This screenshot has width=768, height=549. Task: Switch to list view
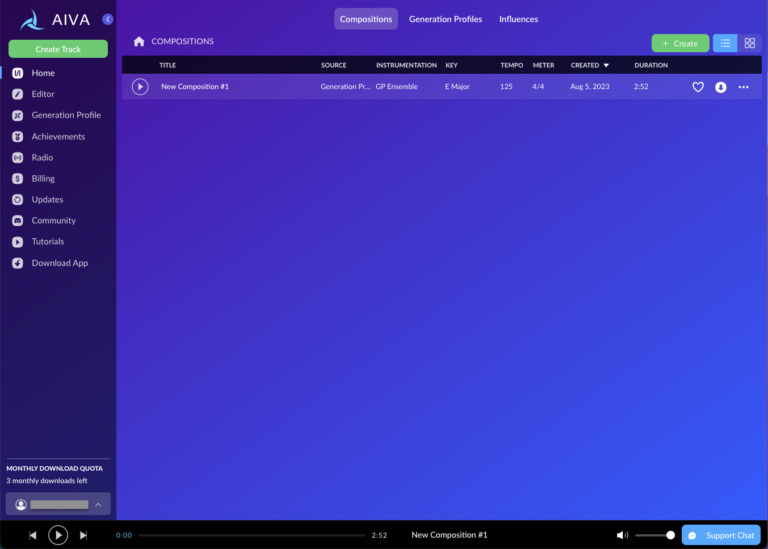pos(725,43)
